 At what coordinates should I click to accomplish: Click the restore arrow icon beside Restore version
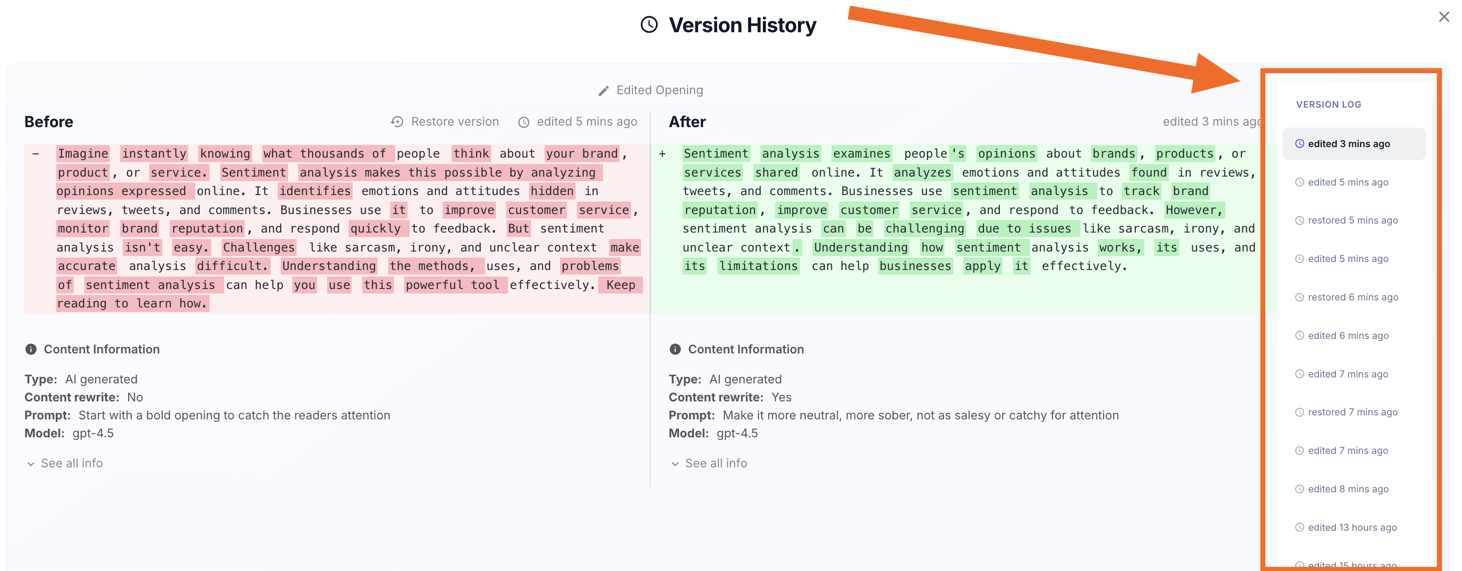(x=397, y=122)
